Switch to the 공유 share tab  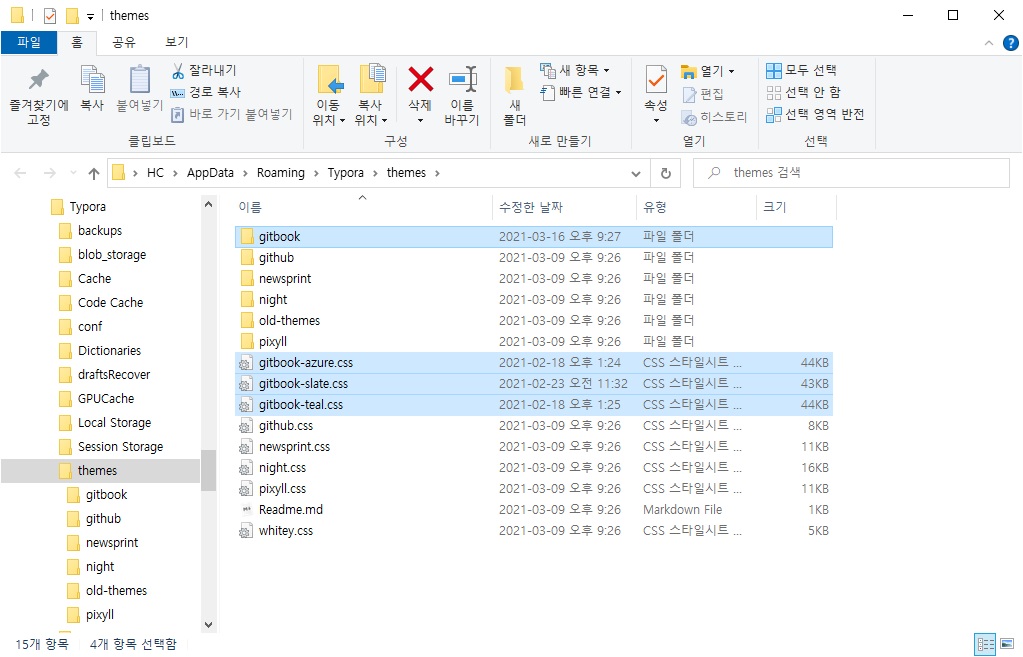(123, 42)
